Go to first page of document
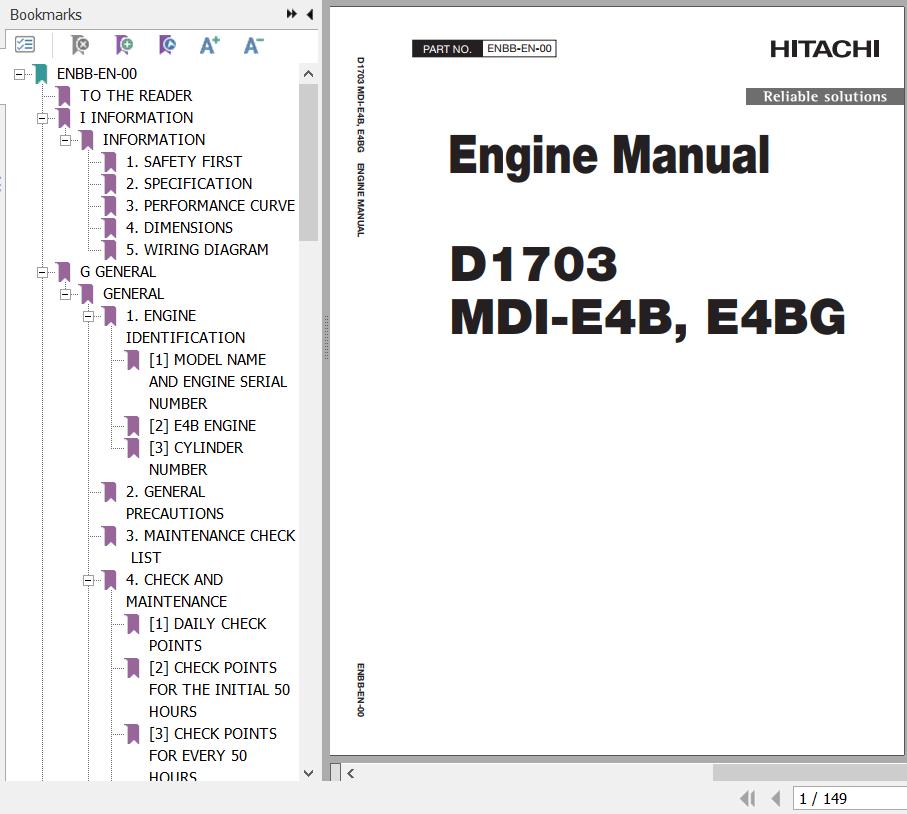Image resolution: width=907 pixels, height=814 pixels. [748, 798]
